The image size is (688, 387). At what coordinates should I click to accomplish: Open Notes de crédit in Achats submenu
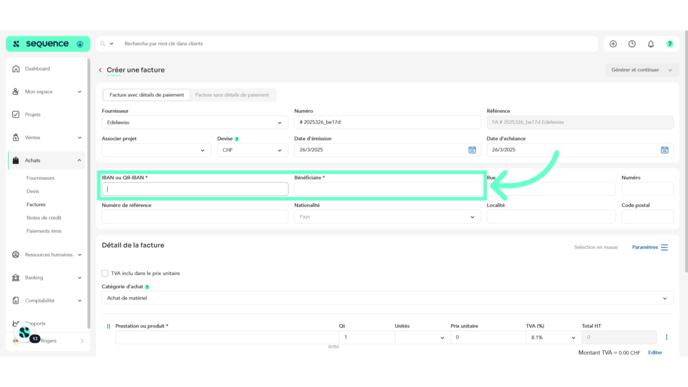pos(44,218)
